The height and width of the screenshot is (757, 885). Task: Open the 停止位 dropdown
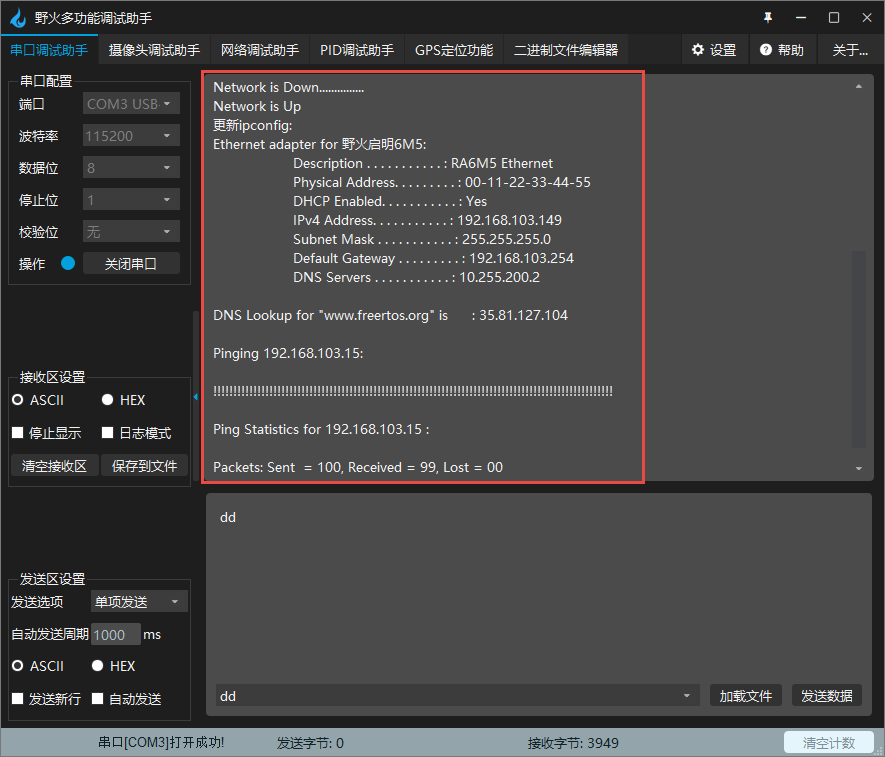coord(131,200)
